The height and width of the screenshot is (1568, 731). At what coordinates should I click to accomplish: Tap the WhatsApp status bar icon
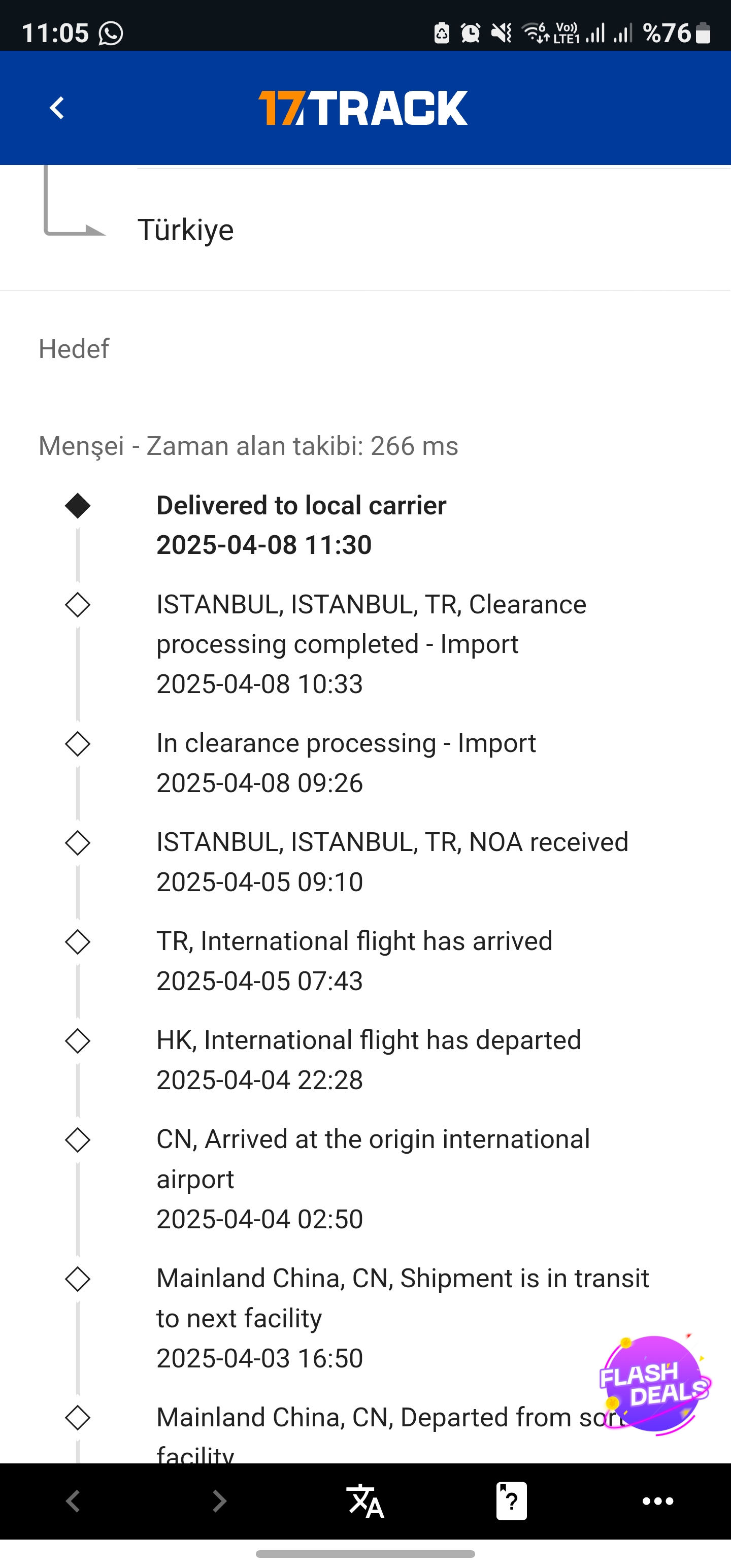[x=111, y=33]
